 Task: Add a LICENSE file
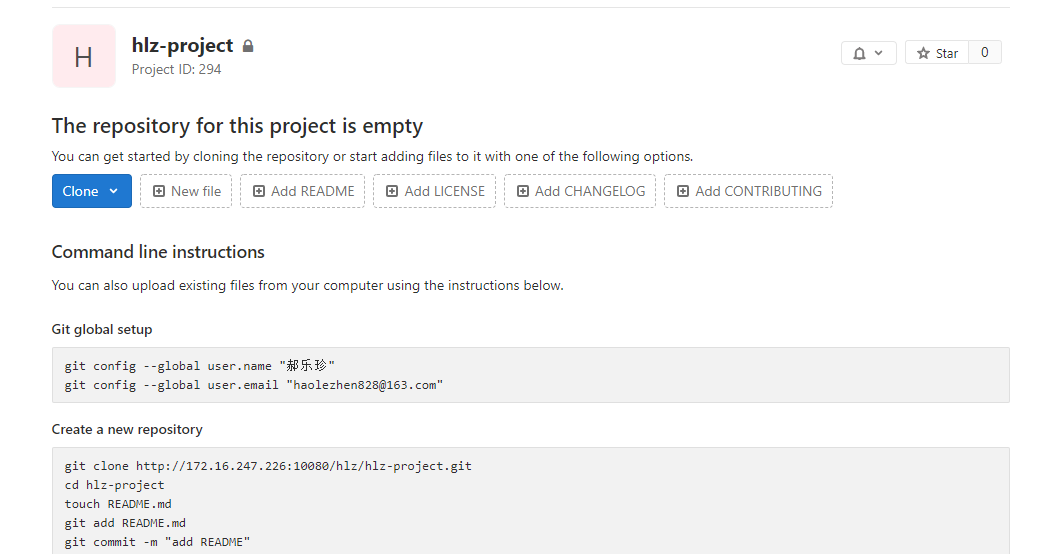pos(434,191)
